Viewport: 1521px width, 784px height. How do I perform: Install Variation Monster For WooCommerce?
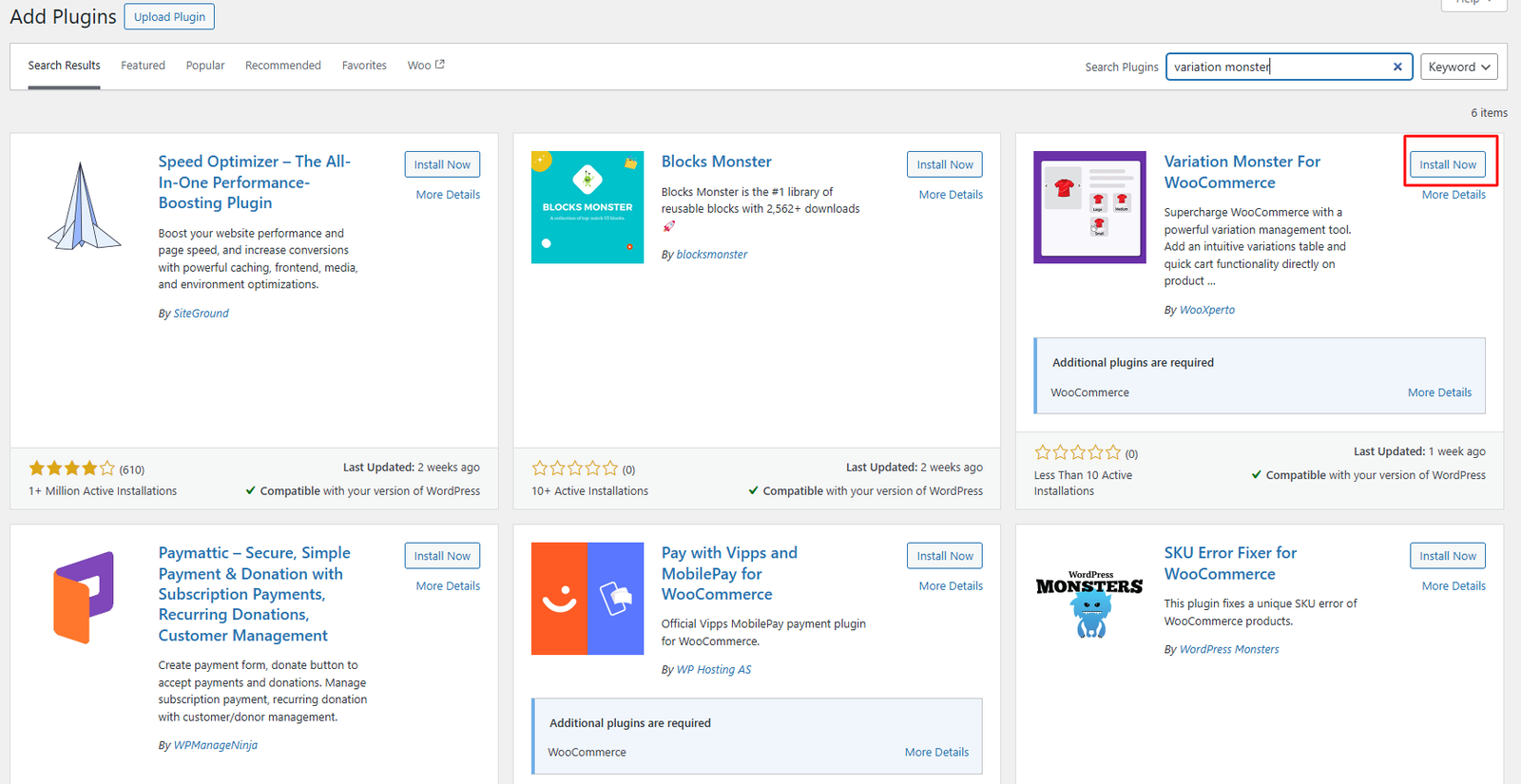(x=1447, y=164)
